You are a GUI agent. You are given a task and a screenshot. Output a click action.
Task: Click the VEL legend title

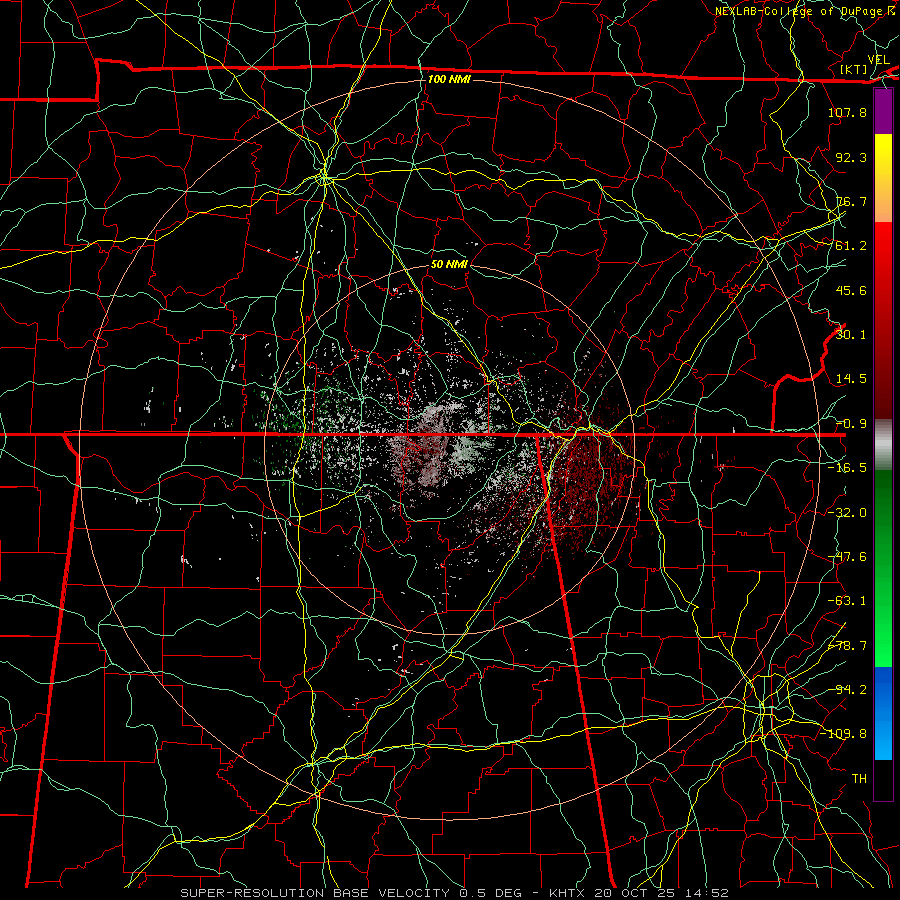(878, 60)
